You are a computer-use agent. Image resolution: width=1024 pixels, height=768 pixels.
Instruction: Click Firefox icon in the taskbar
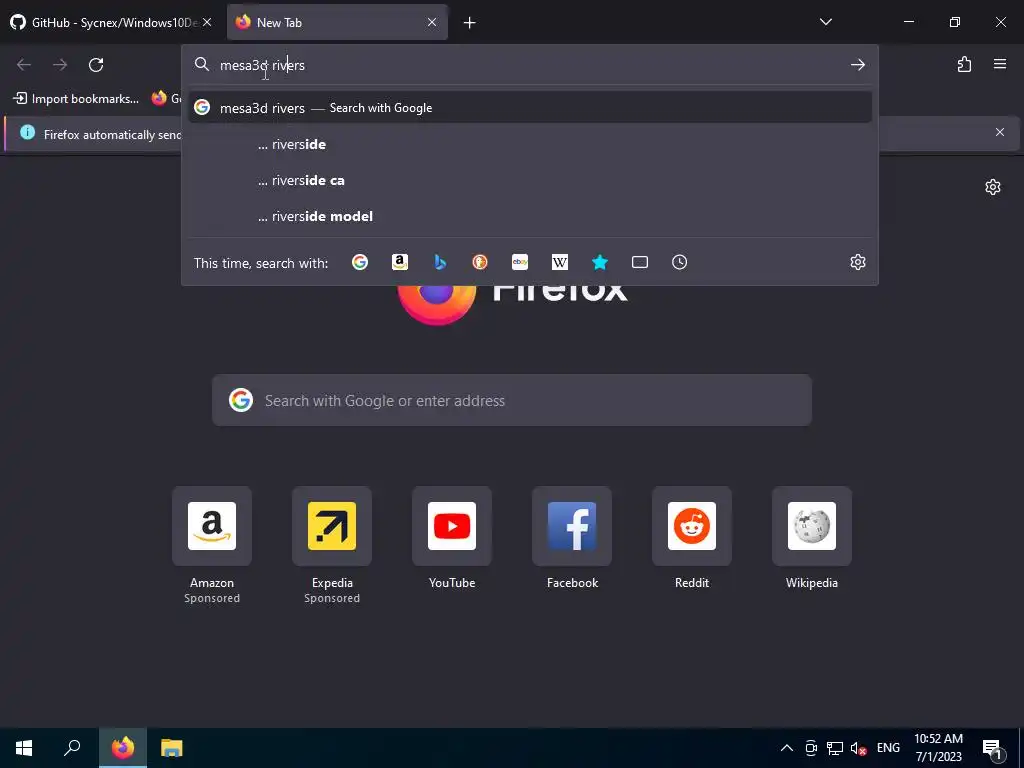pos(123,748)
